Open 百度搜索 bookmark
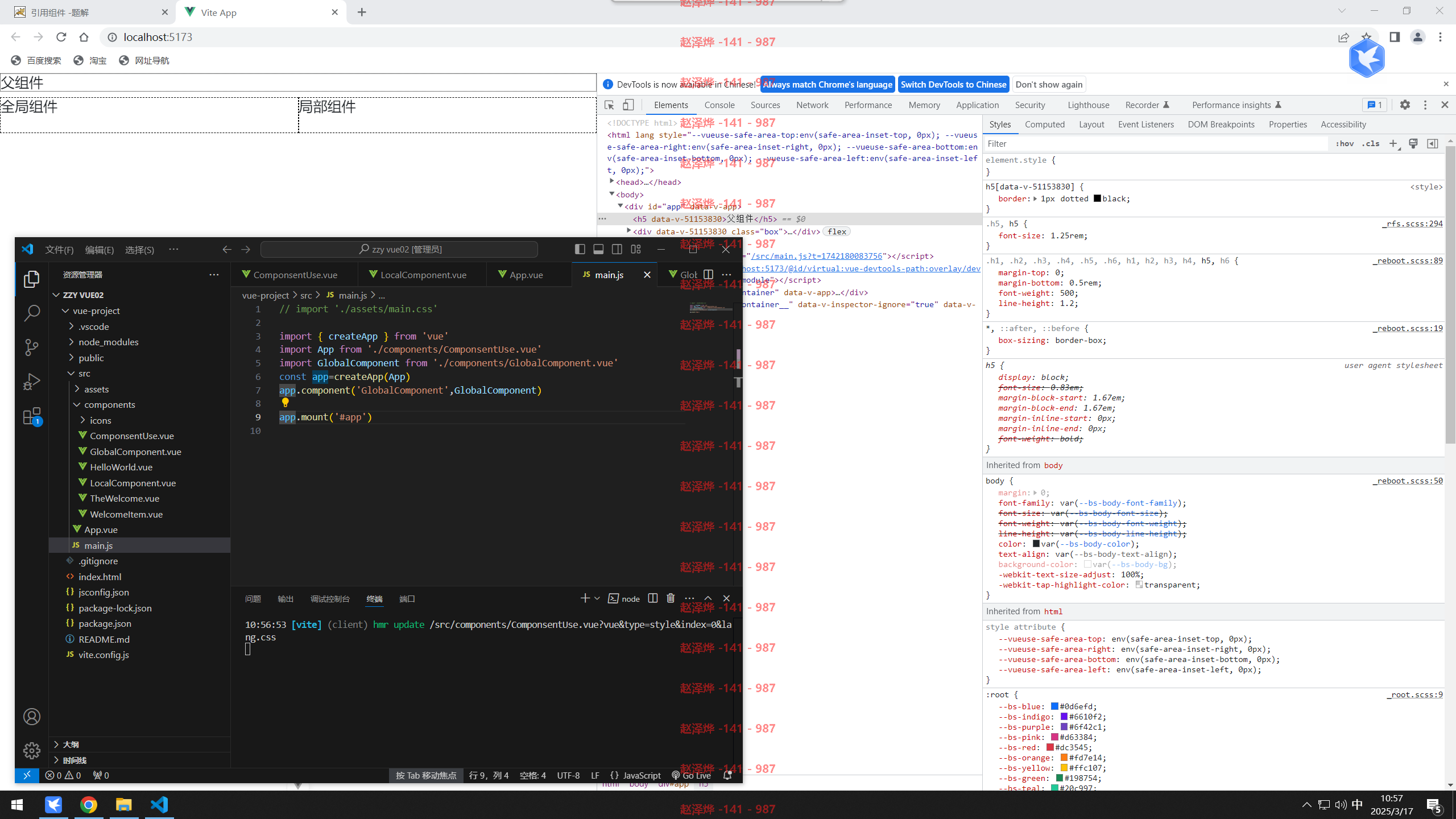The image size is (1456, 819). (x=36, y=60)
